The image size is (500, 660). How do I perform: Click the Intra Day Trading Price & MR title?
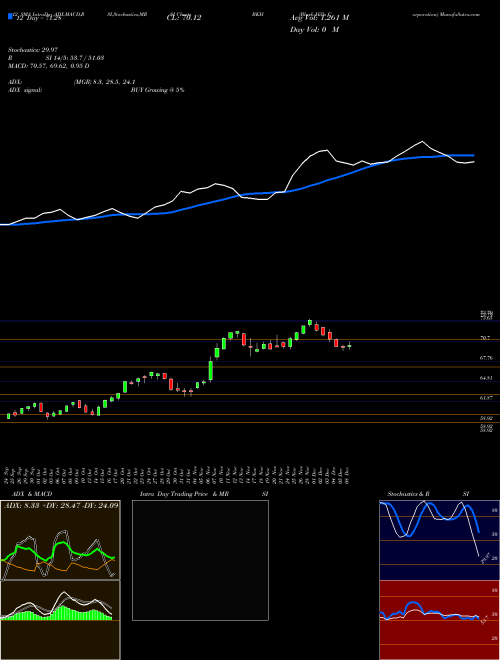click(184, 494)
